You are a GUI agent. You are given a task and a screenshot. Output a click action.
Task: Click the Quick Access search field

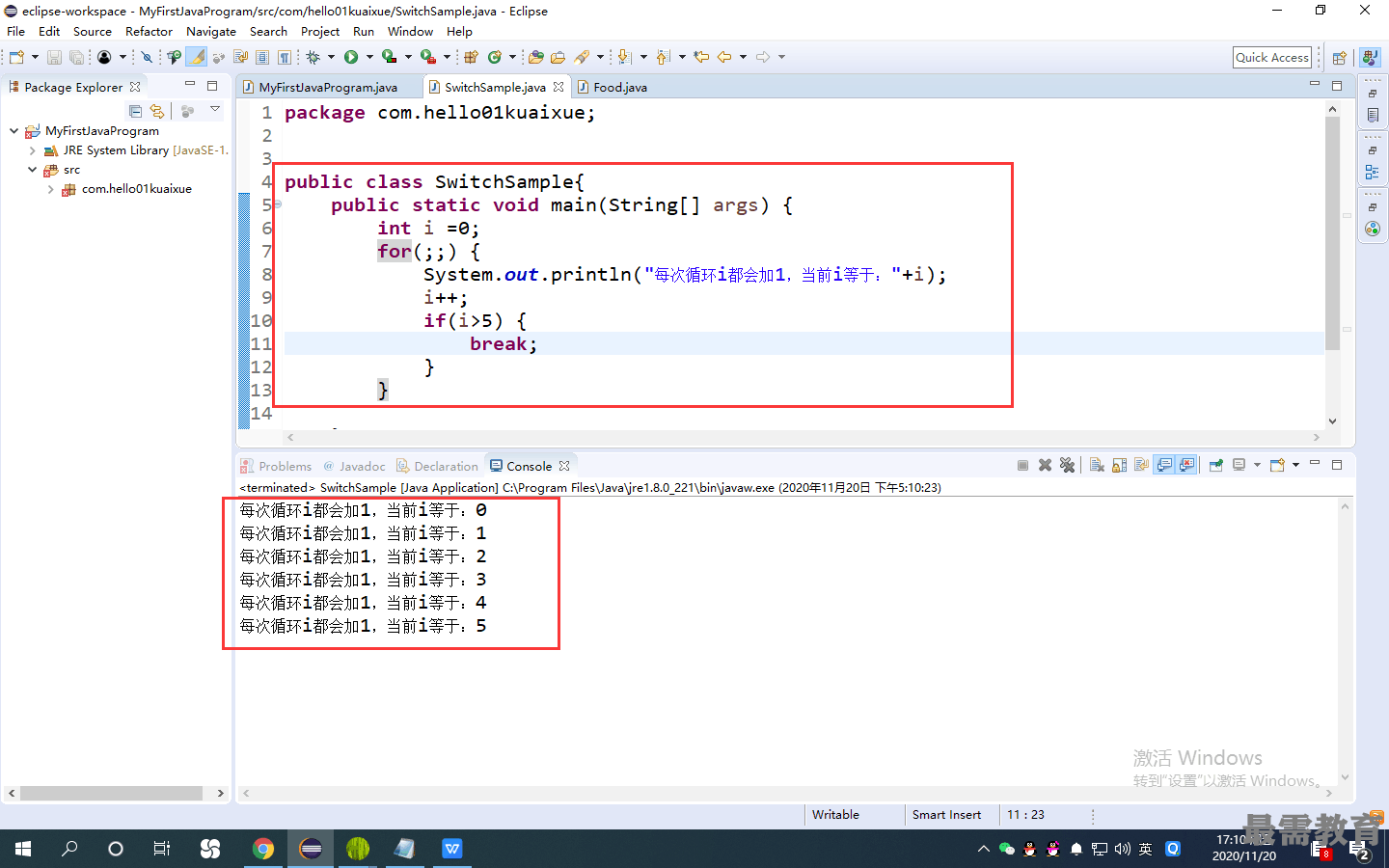pyautogui.click(x=1272, y=58)
